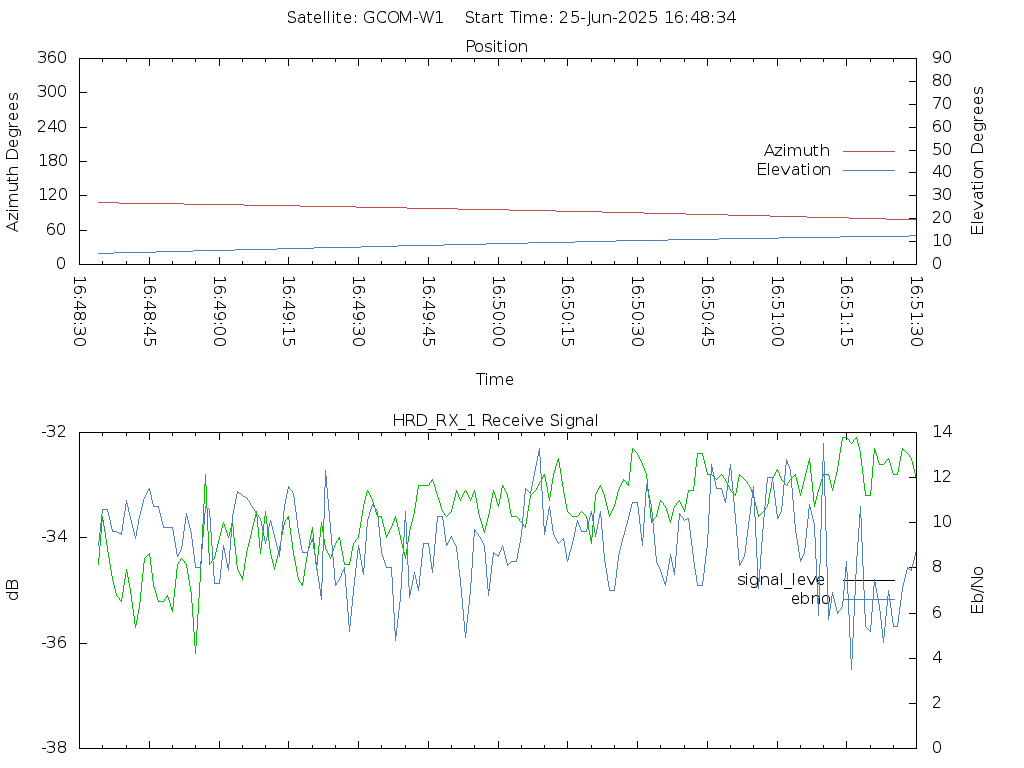Screen dimensions: 1024x768
Task: Click the '0' tick on Azimuth axis
Action: pos(61,264)
